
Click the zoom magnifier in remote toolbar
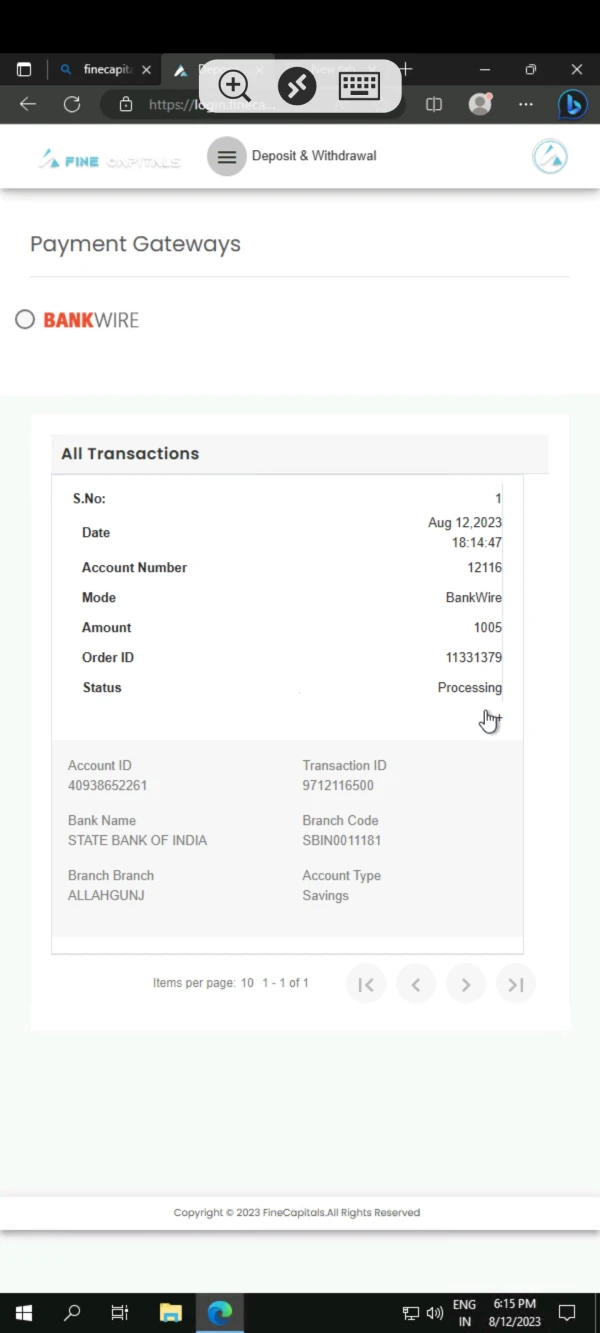[x=234, y=86]
